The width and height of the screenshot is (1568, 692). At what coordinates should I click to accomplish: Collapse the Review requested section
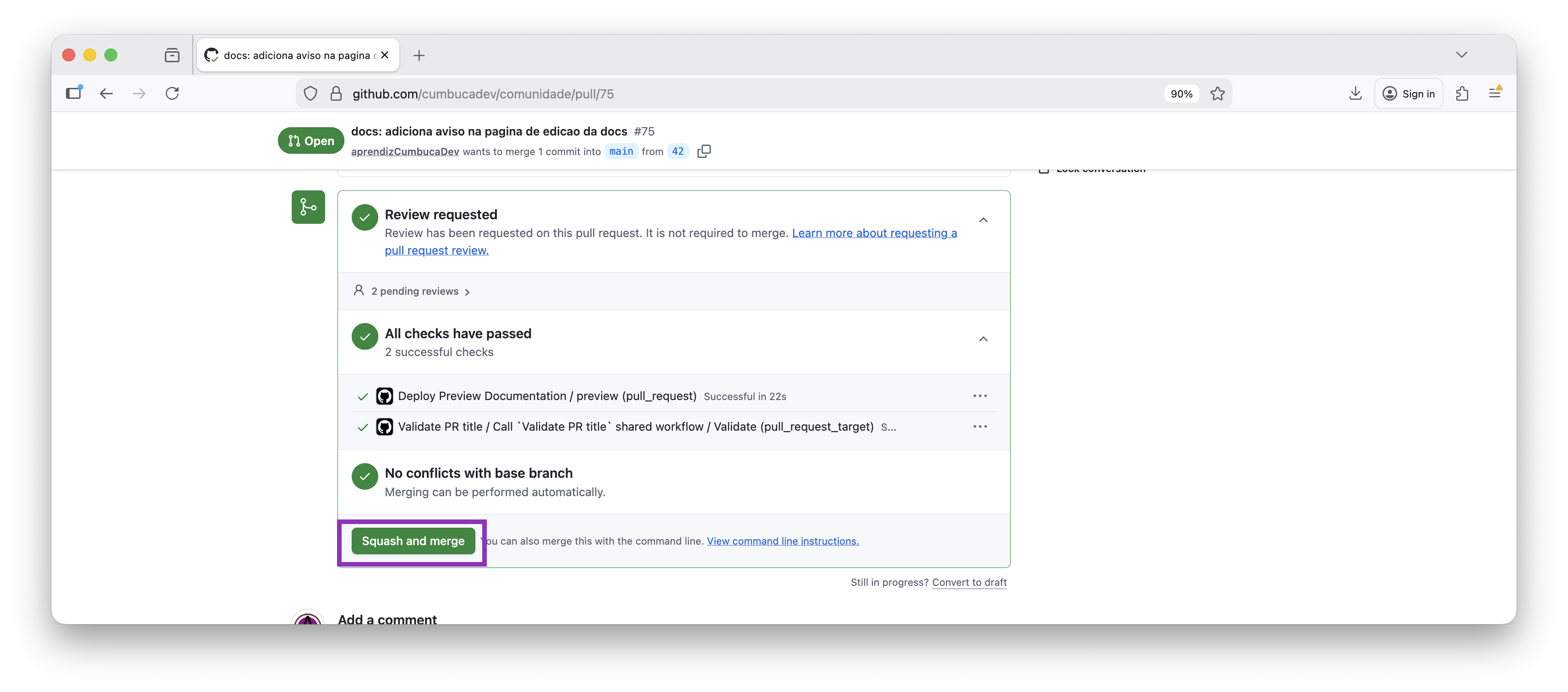(x=983, y=220)
